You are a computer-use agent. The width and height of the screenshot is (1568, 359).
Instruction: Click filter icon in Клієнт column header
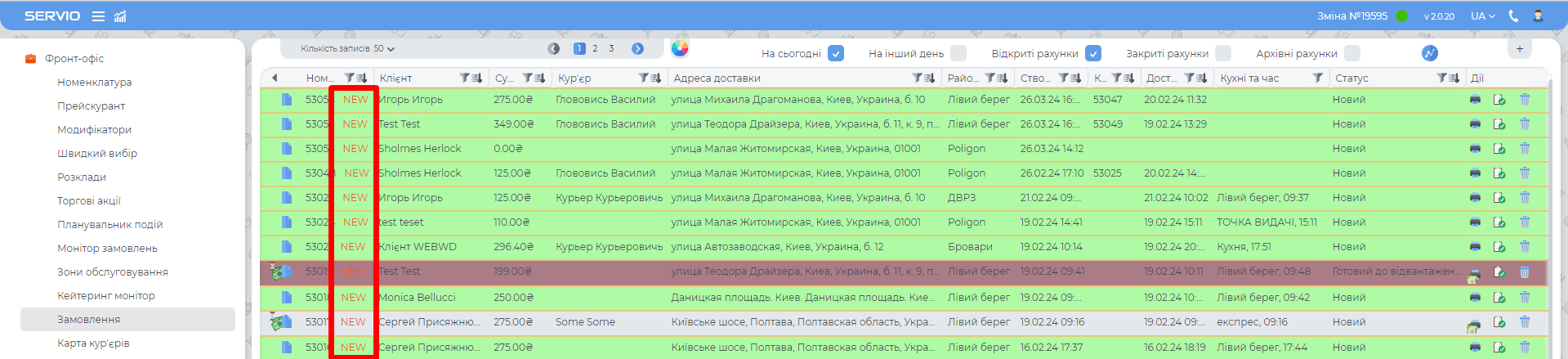click(464, 79)
